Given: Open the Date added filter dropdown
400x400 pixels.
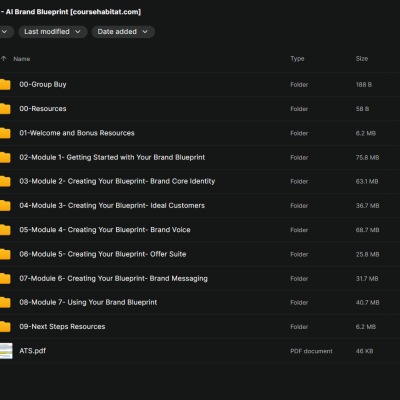Looking at the screenshot, I should pos(123,32).
